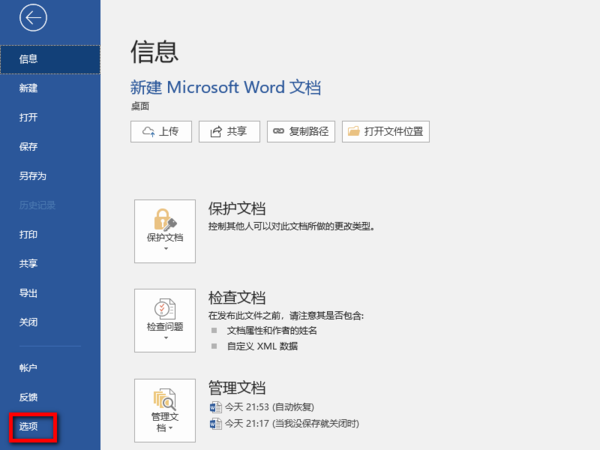Click the folder icon in 打开文件位置

(354, 131)
